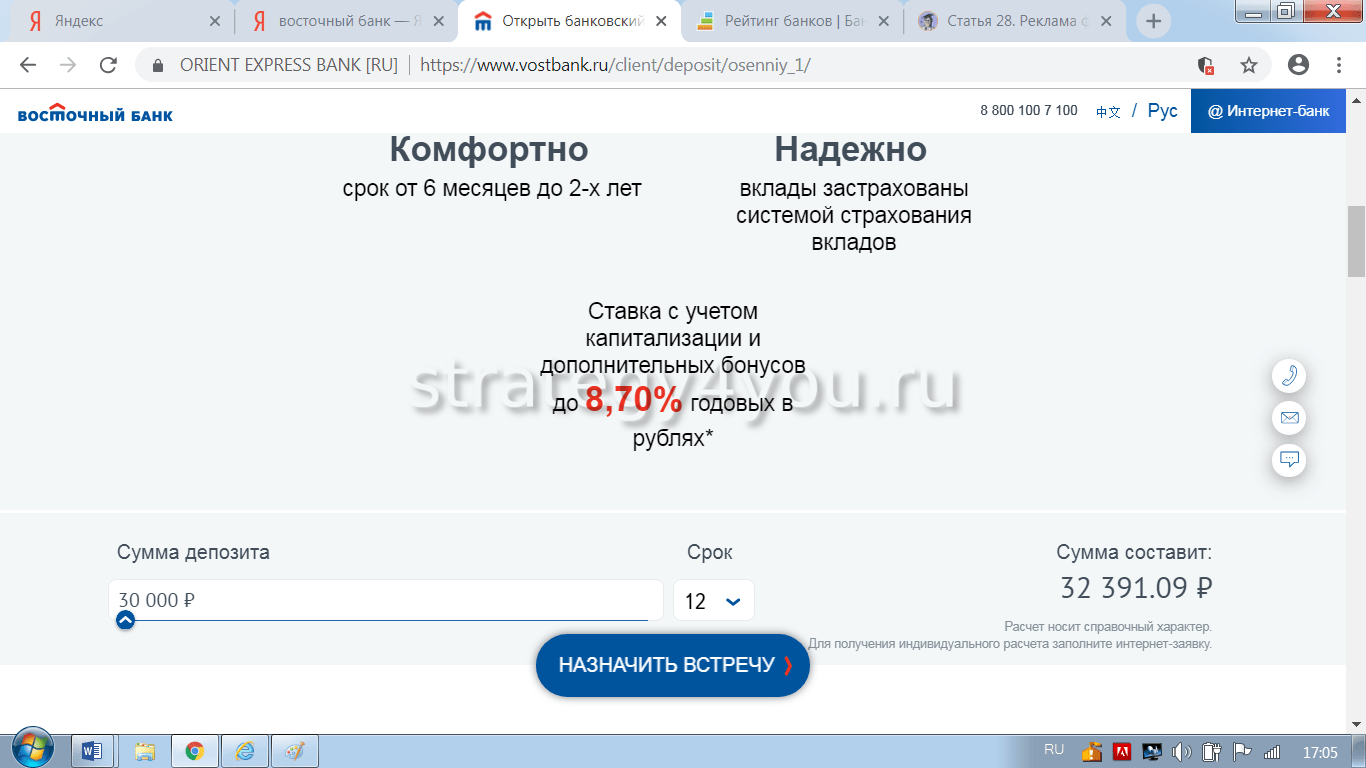Open the chat message floating icon
Viewport: 1366px width, 768px height.
coord(1289,460)
